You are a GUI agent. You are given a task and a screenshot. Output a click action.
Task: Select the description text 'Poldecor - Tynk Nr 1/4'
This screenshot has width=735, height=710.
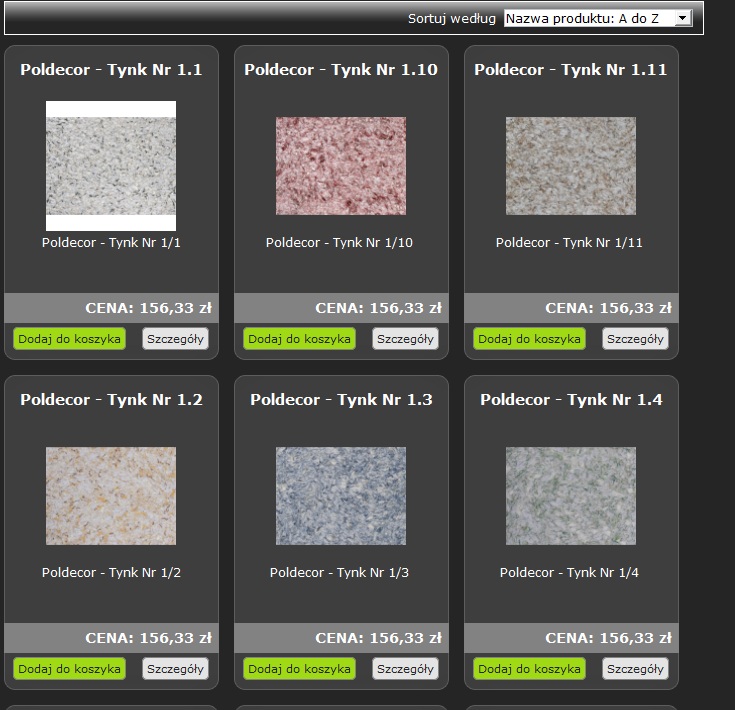coord(569,573)
